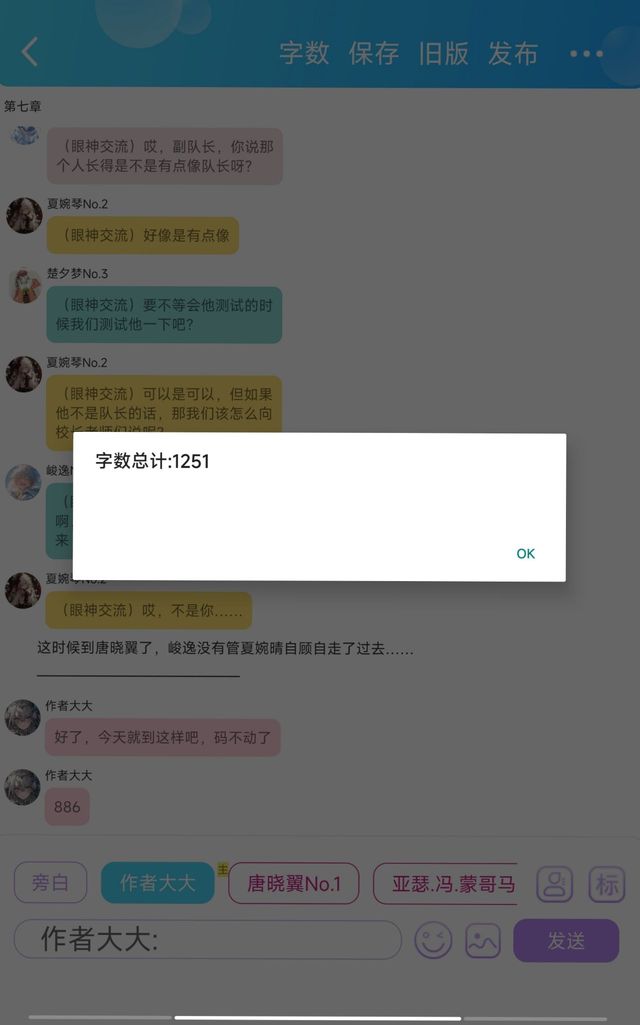The height and width of the screenshot is (1025, 640).
Task: Tap the back arrow icon
Action: 30,52
